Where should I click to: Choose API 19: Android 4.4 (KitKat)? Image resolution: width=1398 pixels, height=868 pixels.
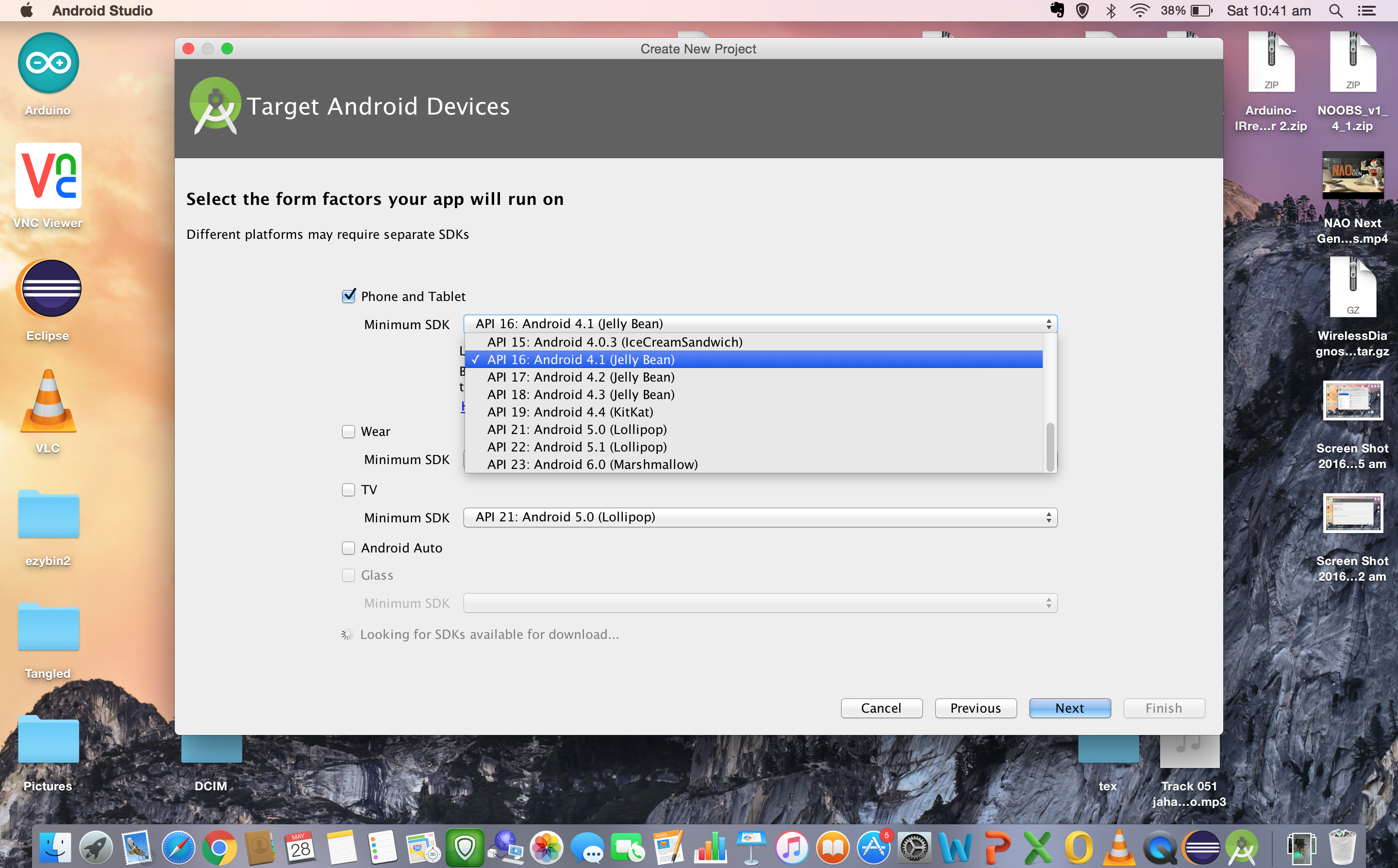pyautogui.click(x=753, y=412)
